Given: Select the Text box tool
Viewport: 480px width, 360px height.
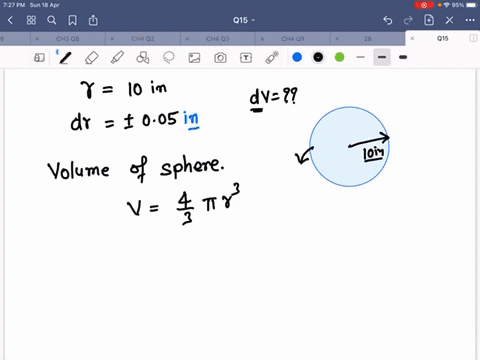Looking at the screenshot, I should [x=246, y=58].
